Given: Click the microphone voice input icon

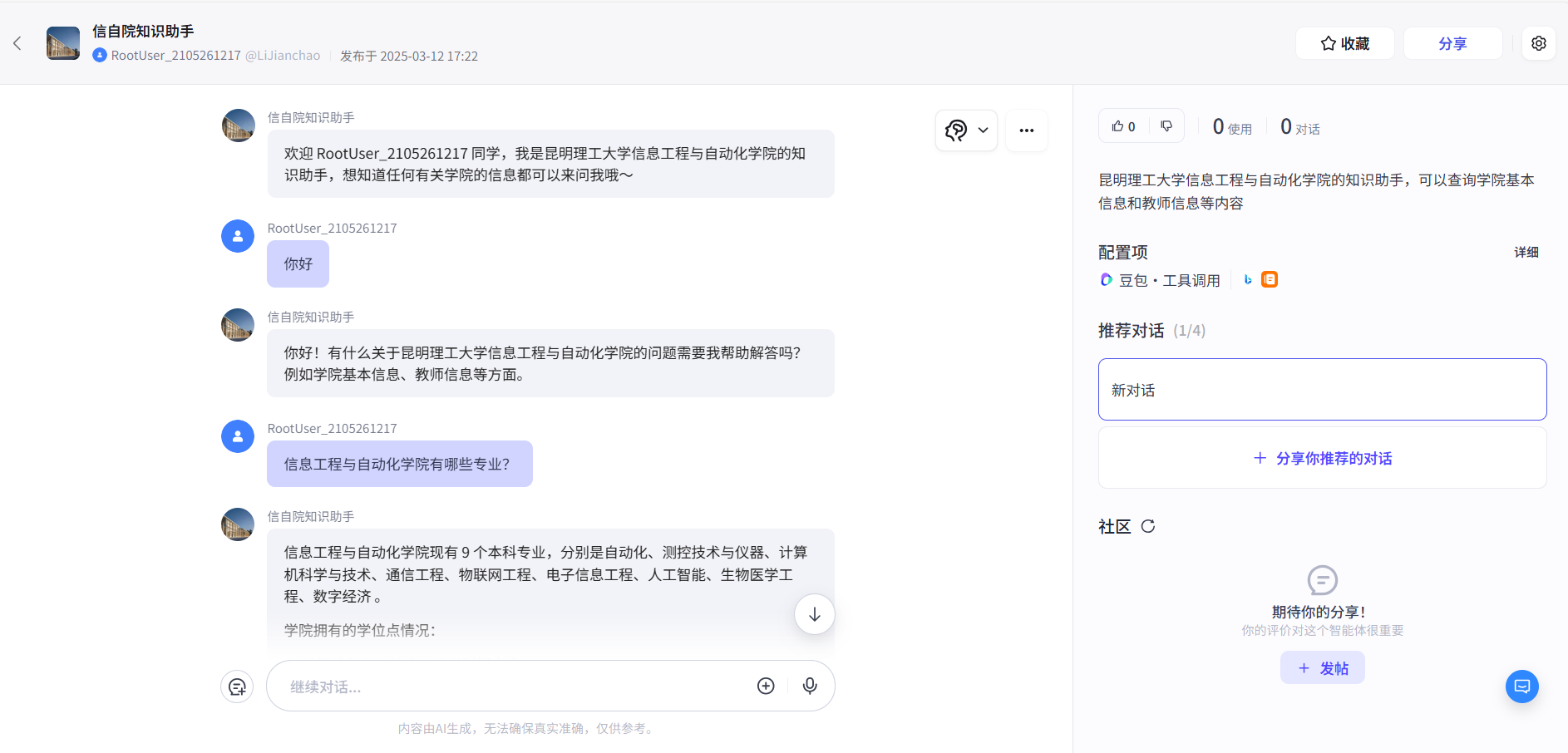Looking at the screenshot, I should coord(809,686).
